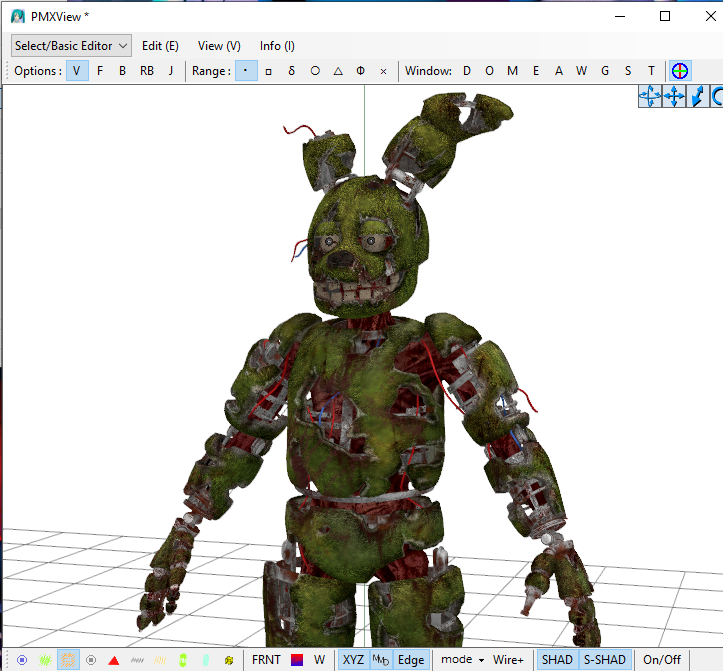Toggle the green hatched display icon
Viewport: 723px width, 671px height.
pyautogui.click(x=45, y=660)
